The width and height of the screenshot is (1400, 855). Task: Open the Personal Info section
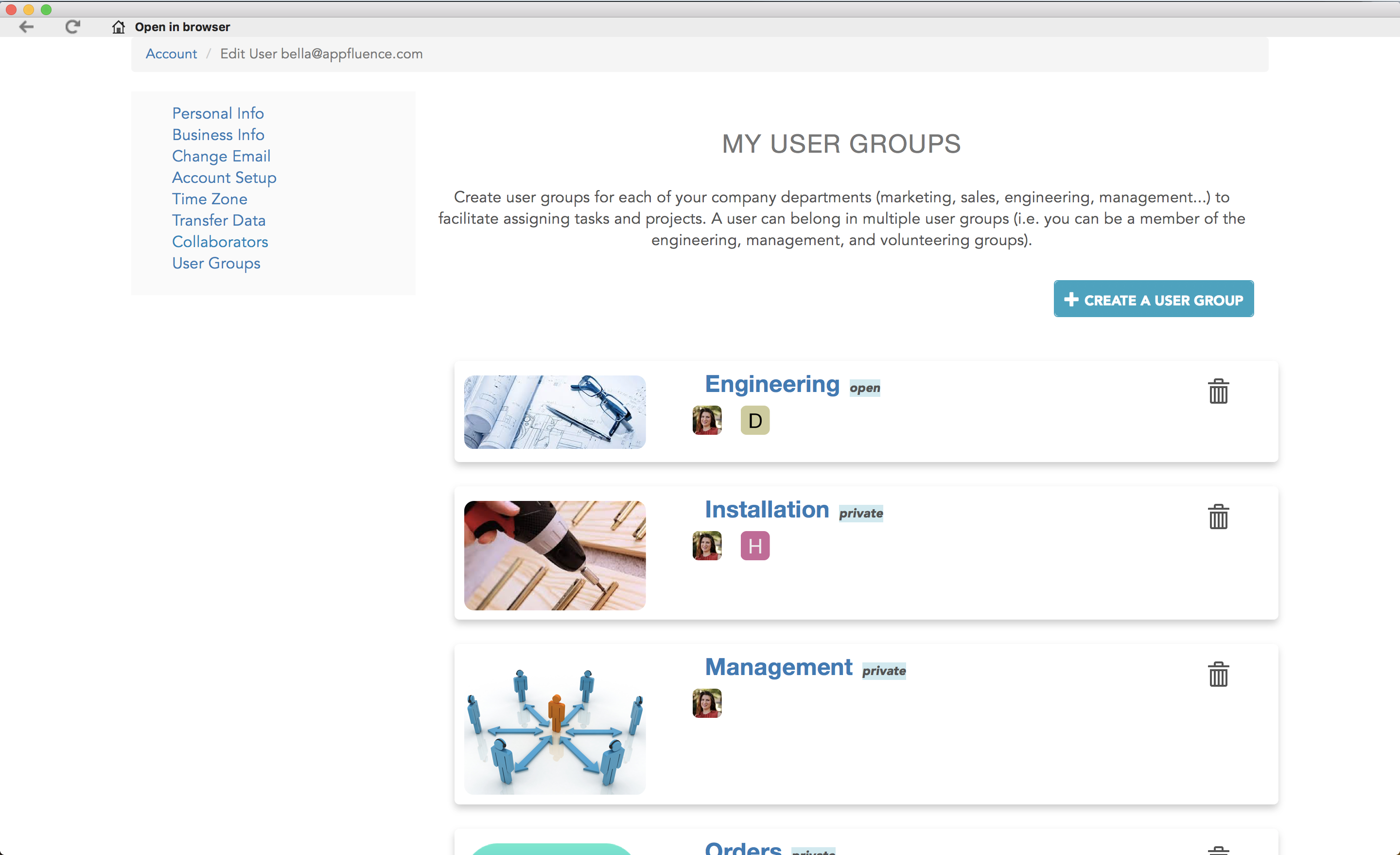[218, 113]
